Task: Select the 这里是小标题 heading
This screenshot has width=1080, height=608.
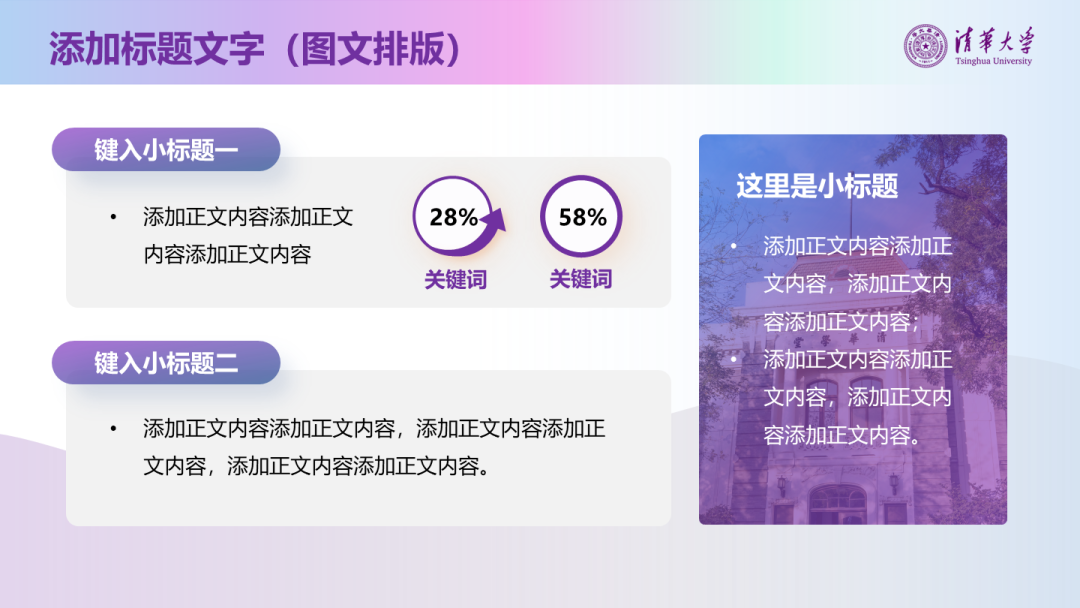Action: pos(817,186)
